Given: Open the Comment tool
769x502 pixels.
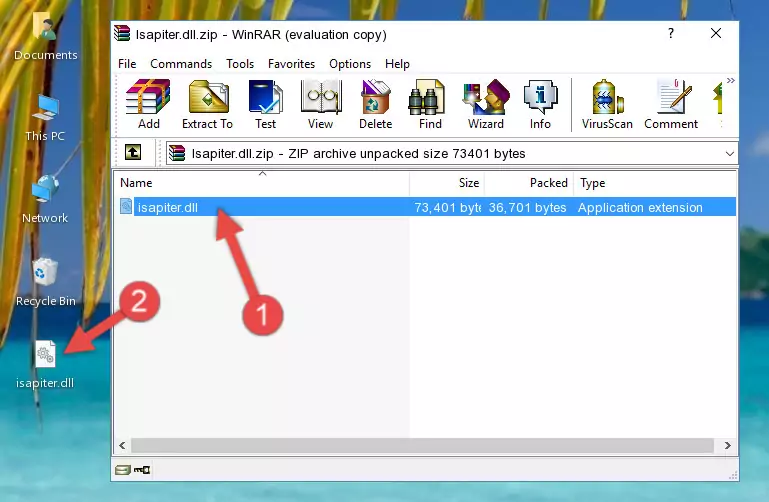Looking at the screenshot, I should coord(671,104).
